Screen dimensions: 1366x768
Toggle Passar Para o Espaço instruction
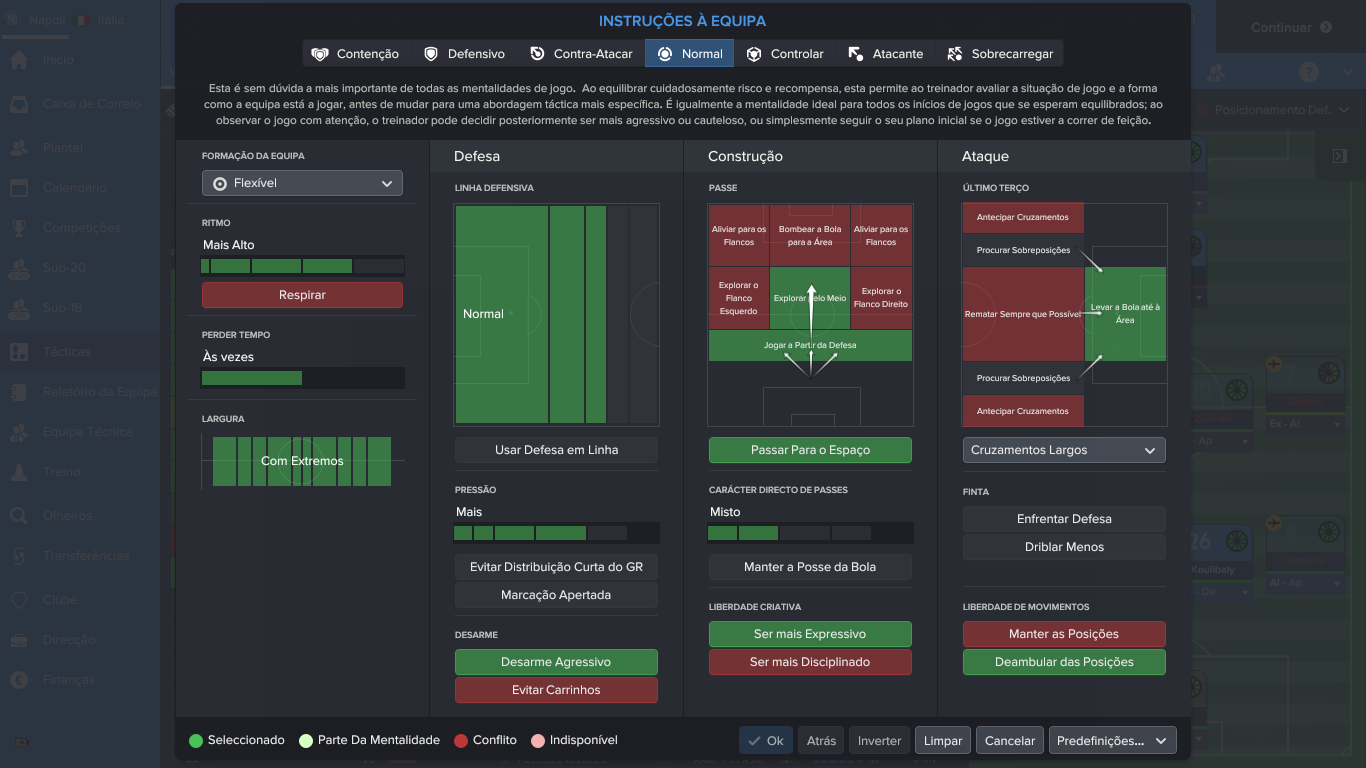pos(810,450)
